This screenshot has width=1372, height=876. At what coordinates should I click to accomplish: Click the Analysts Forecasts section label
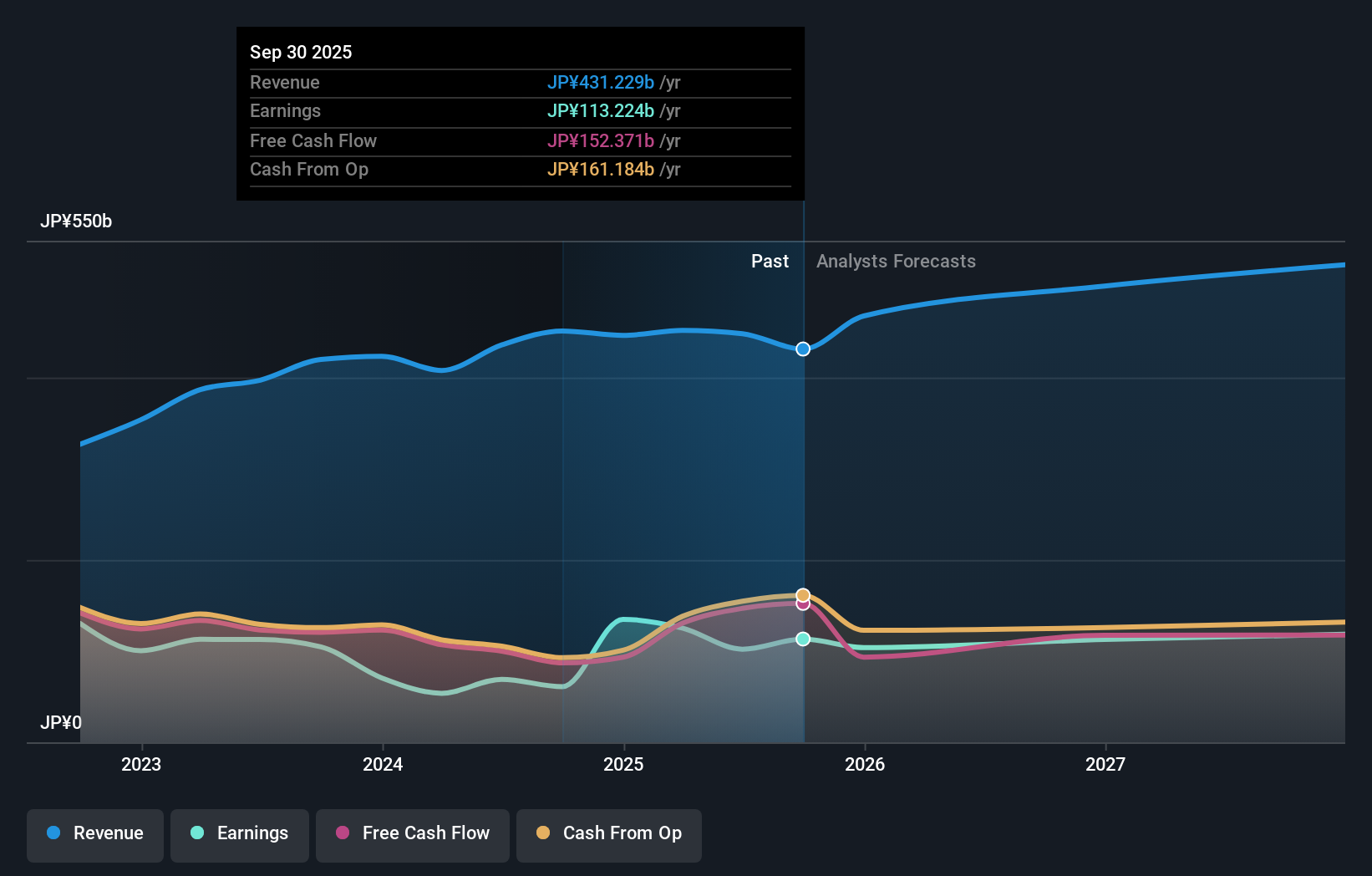point(896,261)
